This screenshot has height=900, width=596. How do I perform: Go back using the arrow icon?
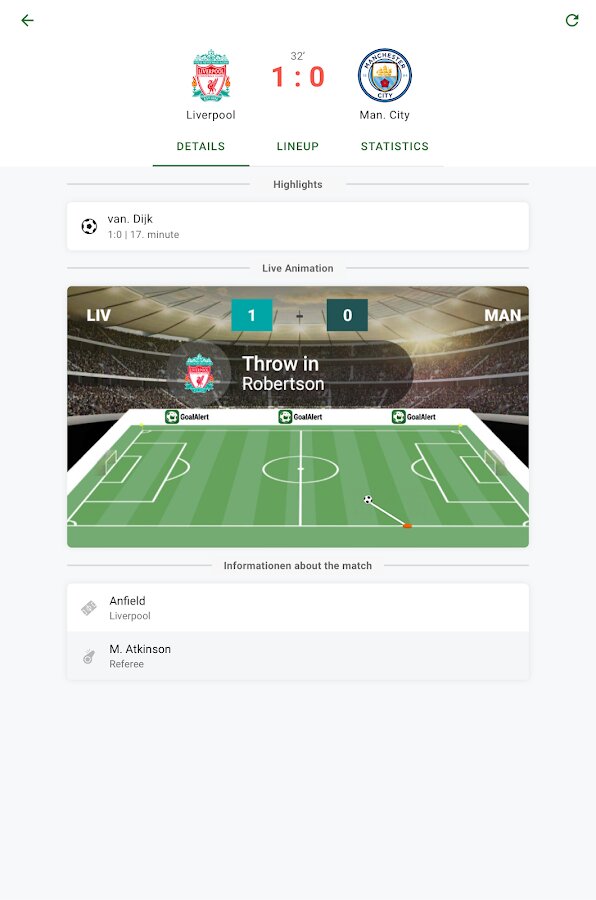click(x=27, y=21)
